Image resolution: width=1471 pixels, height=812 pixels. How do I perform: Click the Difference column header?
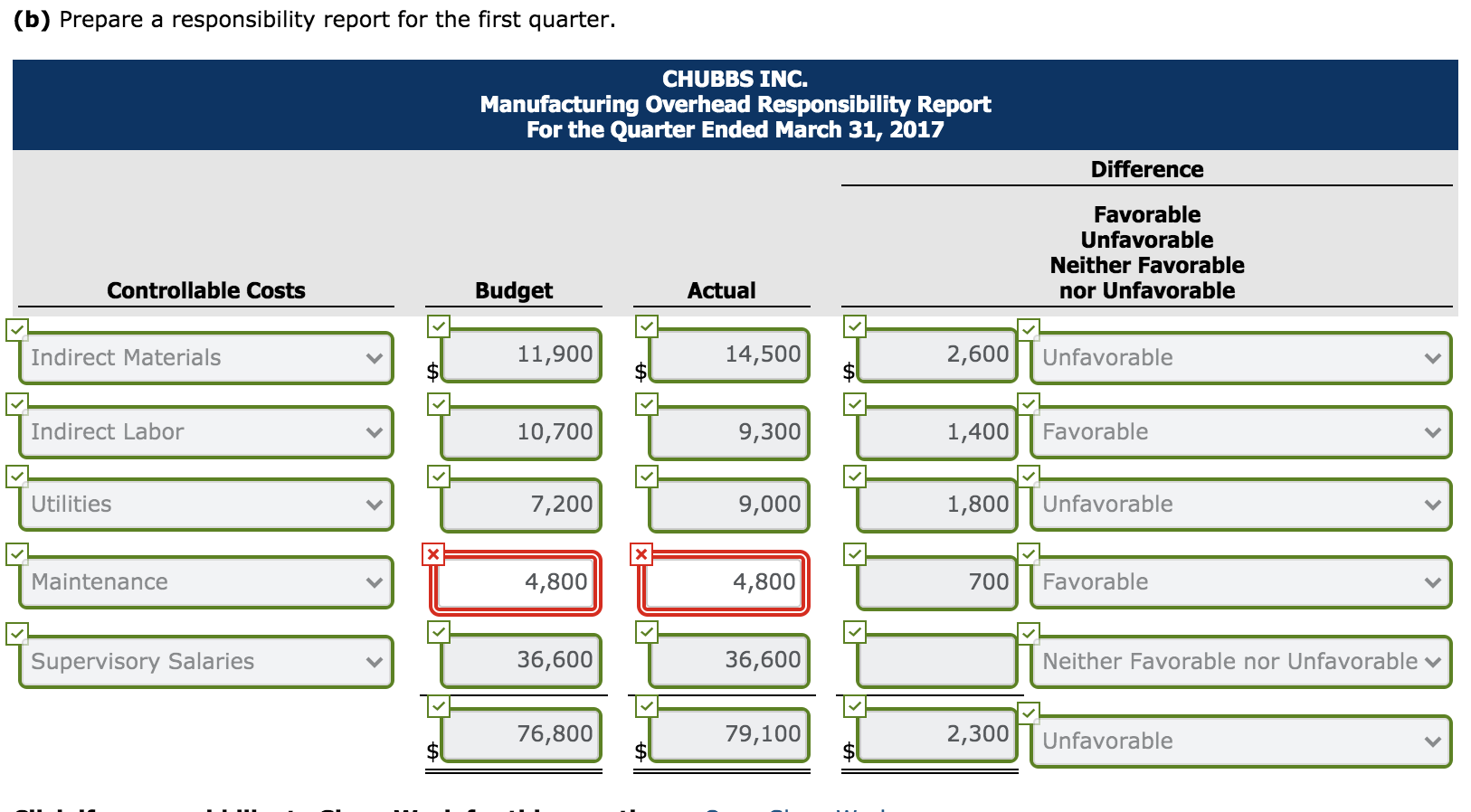coord(1147,170)
